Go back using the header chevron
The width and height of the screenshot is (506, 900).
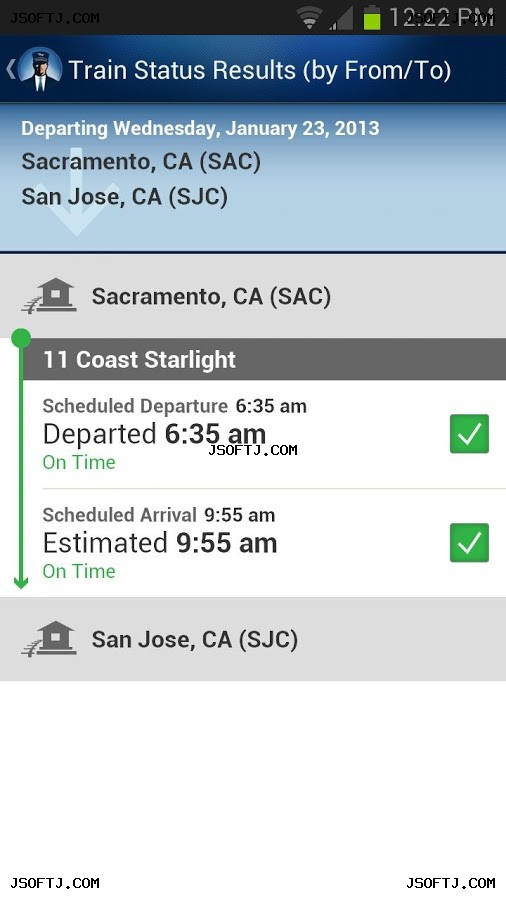pos(10,69)
